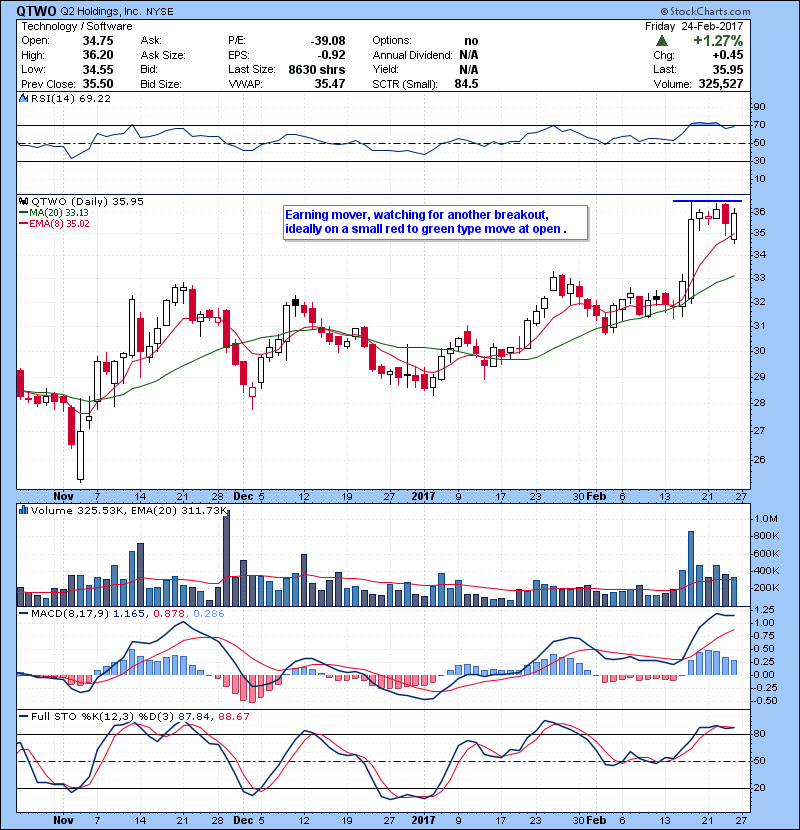This screenshot has width=800, height=830.
Task: Click the MACD histogram value 0.286
Action: (x=209, y=614)
